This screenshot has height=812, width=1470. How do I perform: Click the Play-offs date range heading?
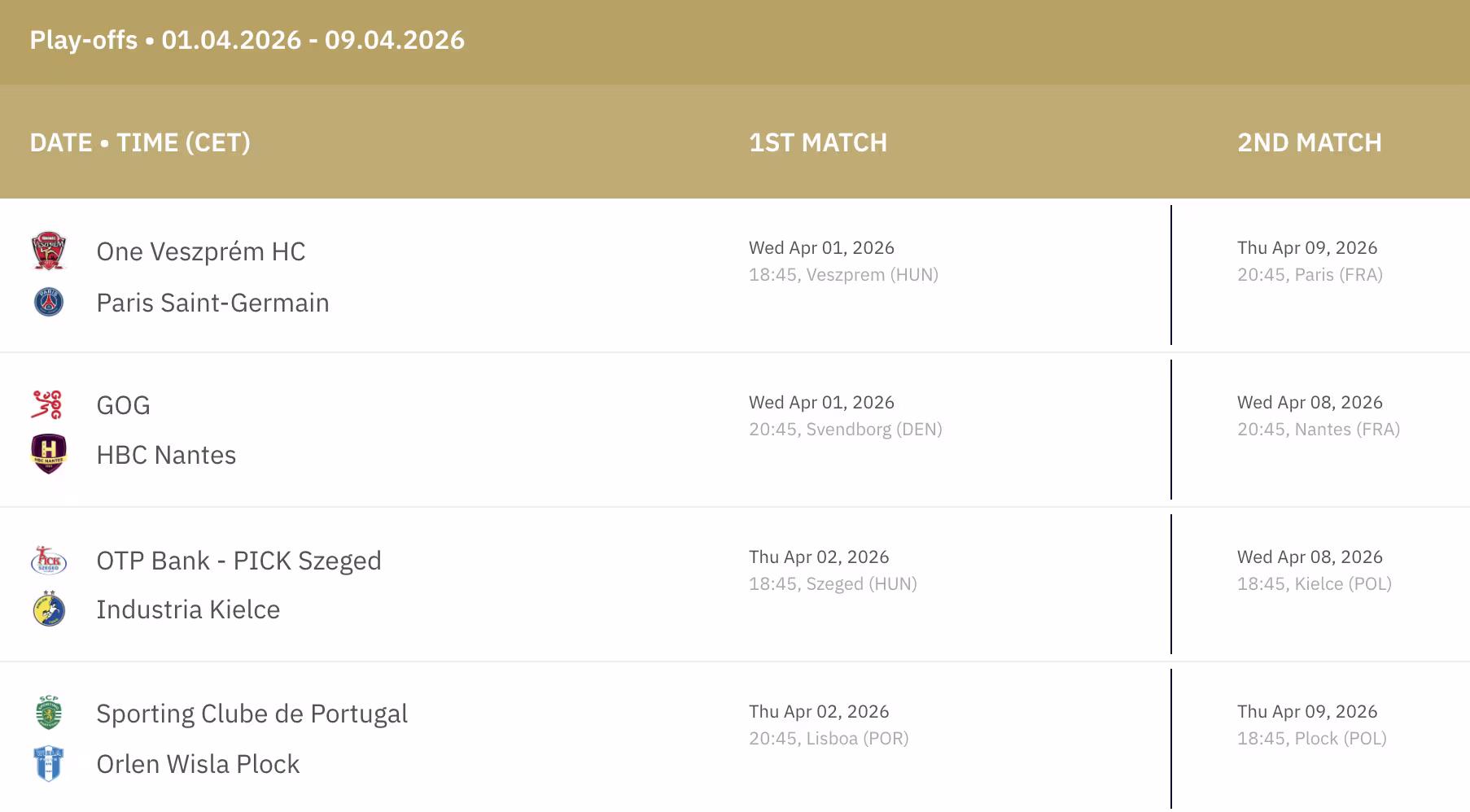[x=247, y=40]
